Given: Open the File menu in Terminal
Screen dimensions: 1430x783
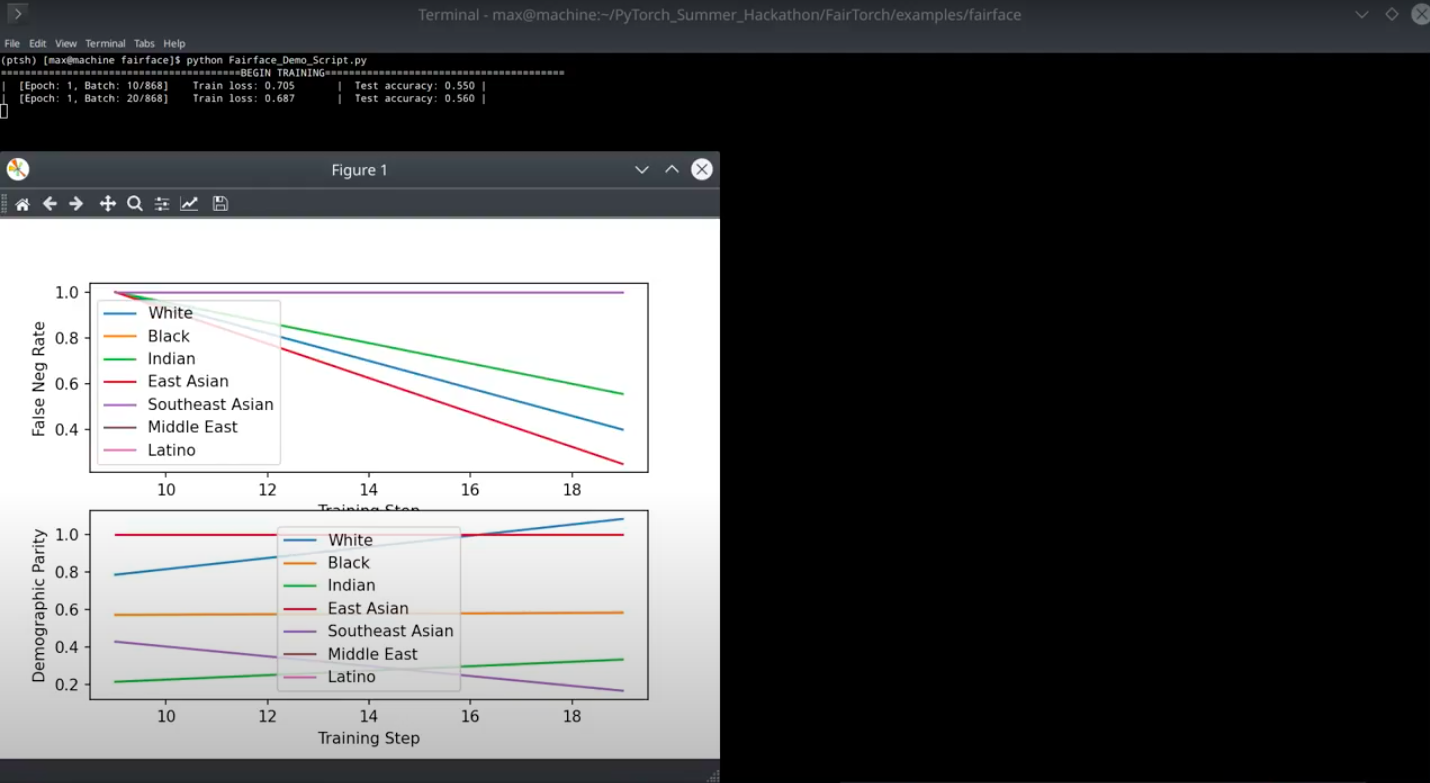Looking at the screenshot, I should click(12, 44).
